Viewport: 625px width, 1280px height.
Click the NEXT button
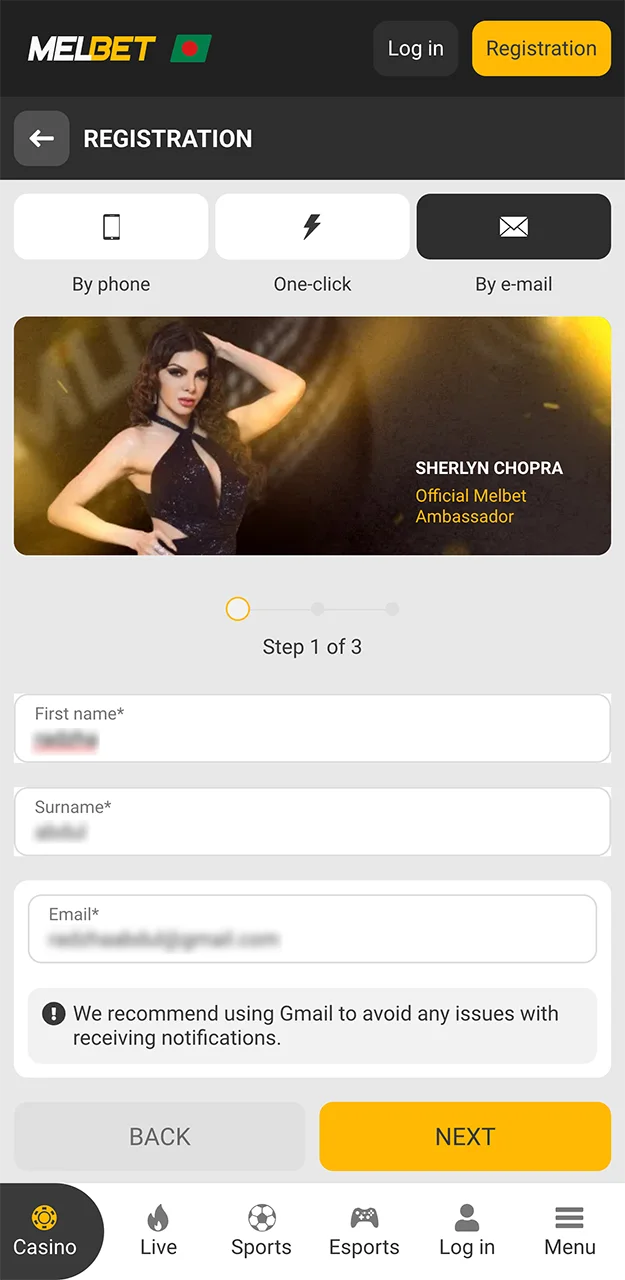tap(465, 1136)
